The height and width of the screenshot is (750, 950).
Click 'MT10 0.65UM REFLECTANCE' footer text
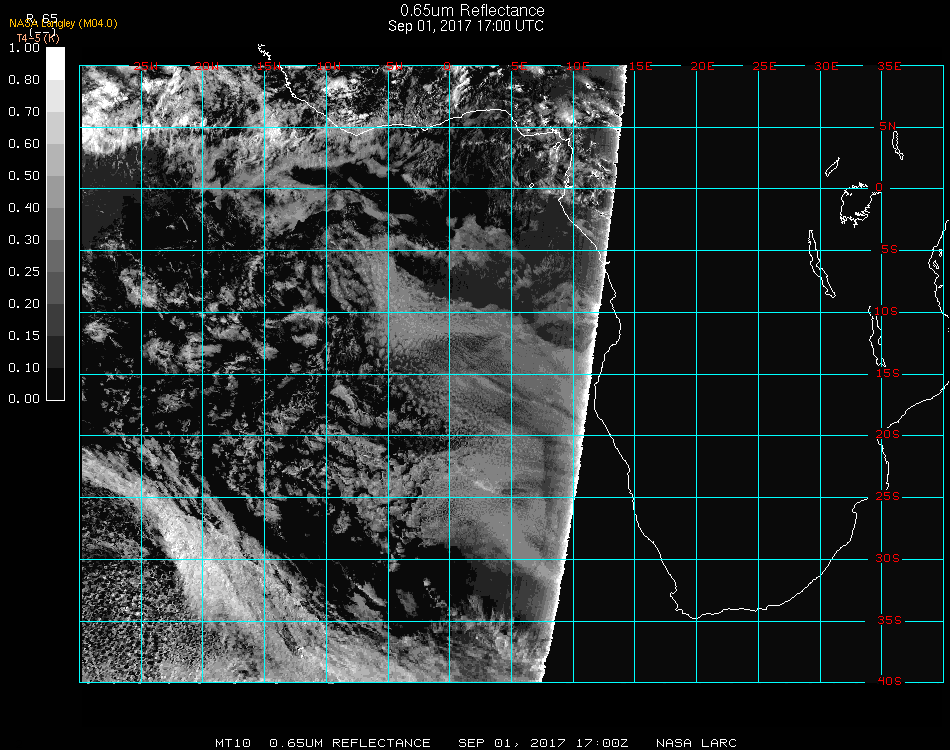(x=322, y=743)
